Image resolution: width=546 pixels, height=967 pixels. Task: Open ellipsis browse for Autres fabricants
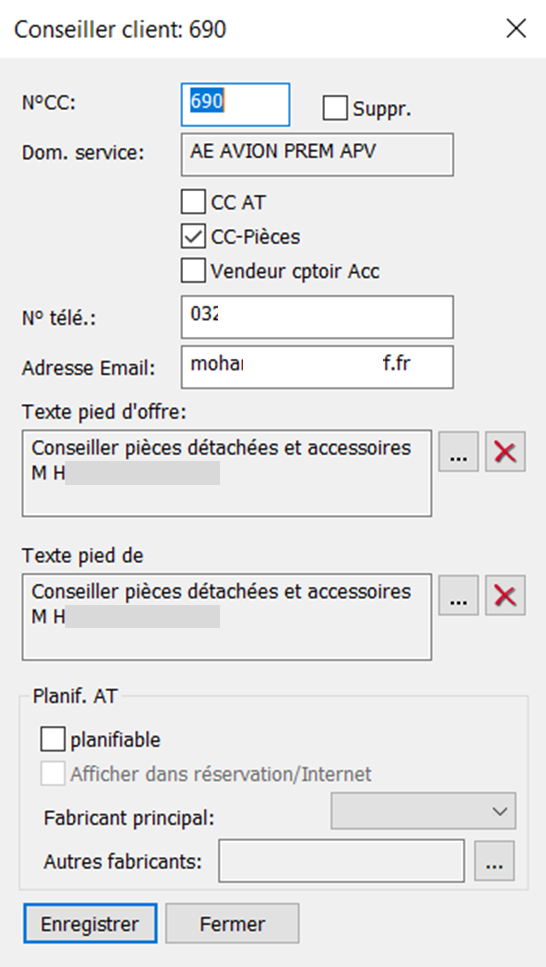(x=494, y=860)
